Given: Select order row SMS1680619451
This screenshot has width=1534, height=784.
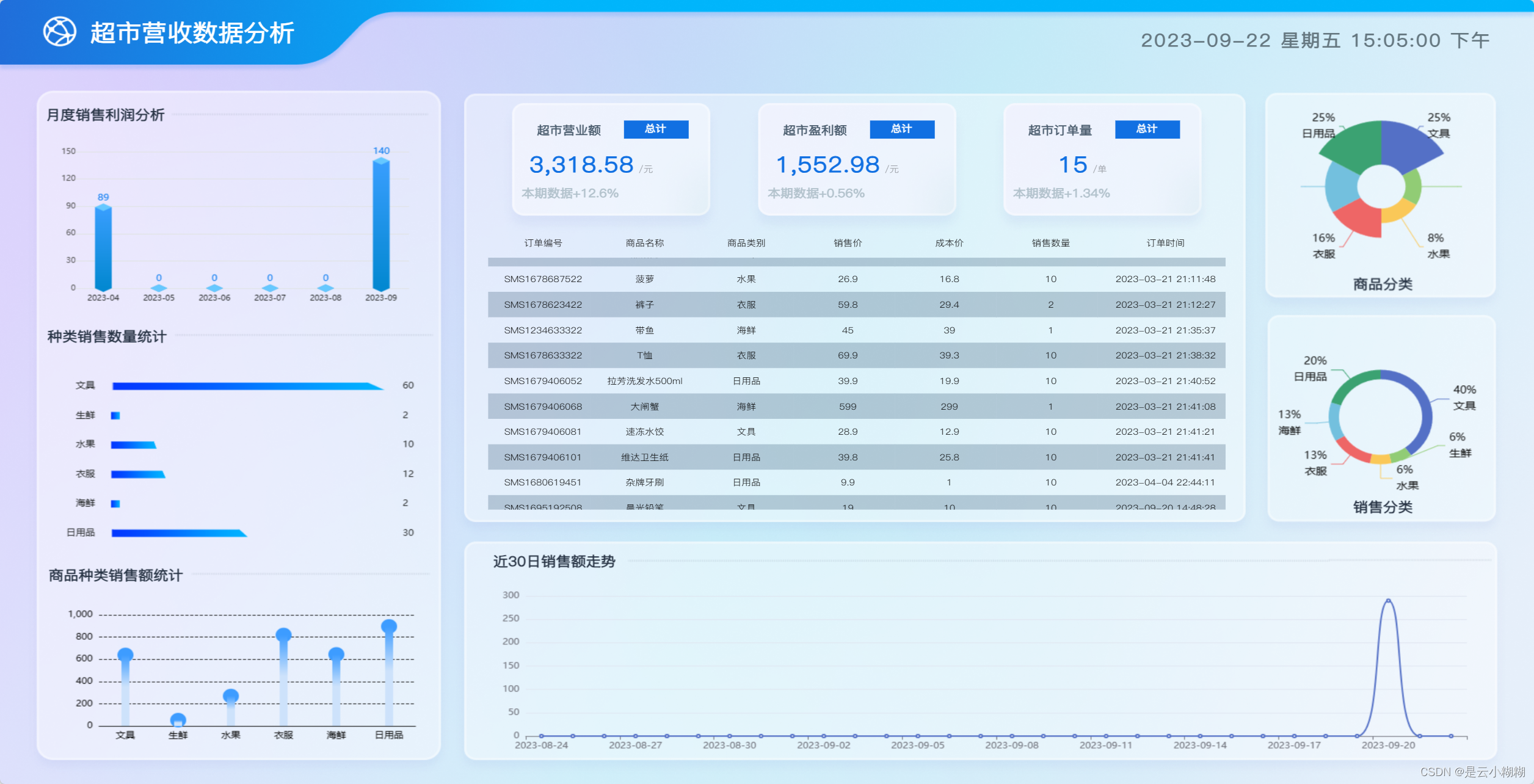Looking at the screenshot, I should 856,482.
